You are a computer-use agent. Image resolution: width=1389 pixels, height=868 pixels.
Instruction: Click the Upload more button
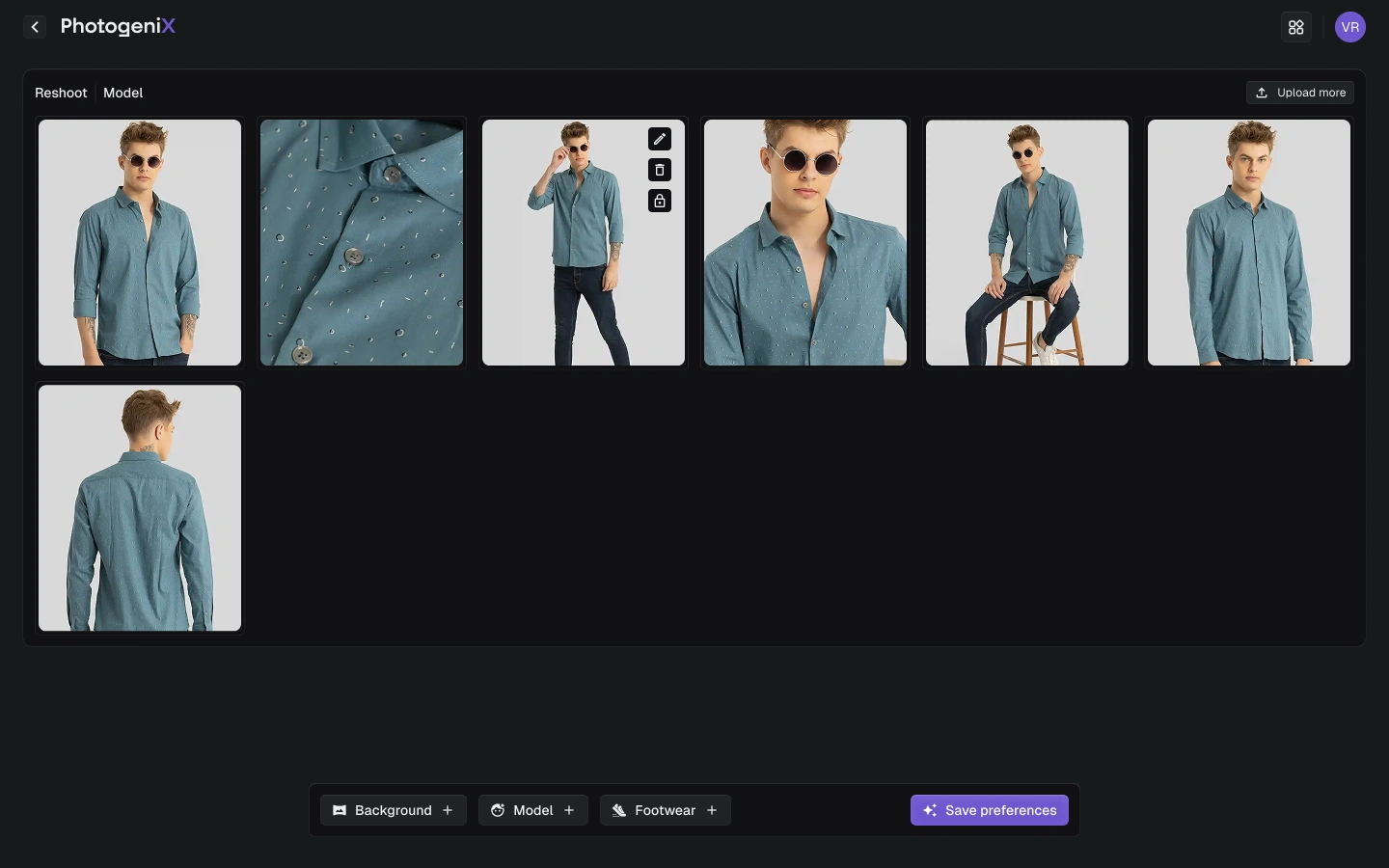(x=1299, y=93)
